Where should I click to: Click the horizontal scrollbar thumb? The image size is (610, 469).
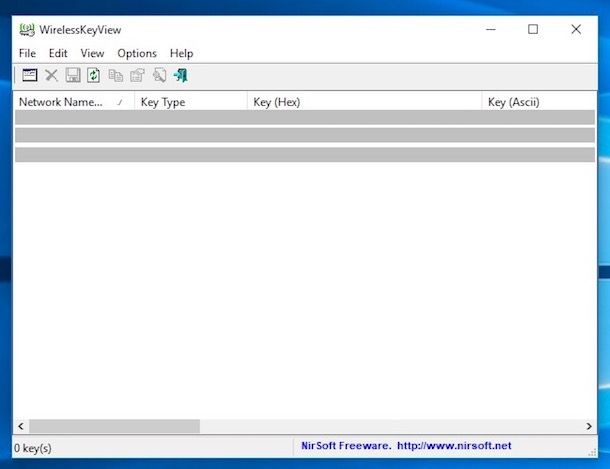[114, 426]
